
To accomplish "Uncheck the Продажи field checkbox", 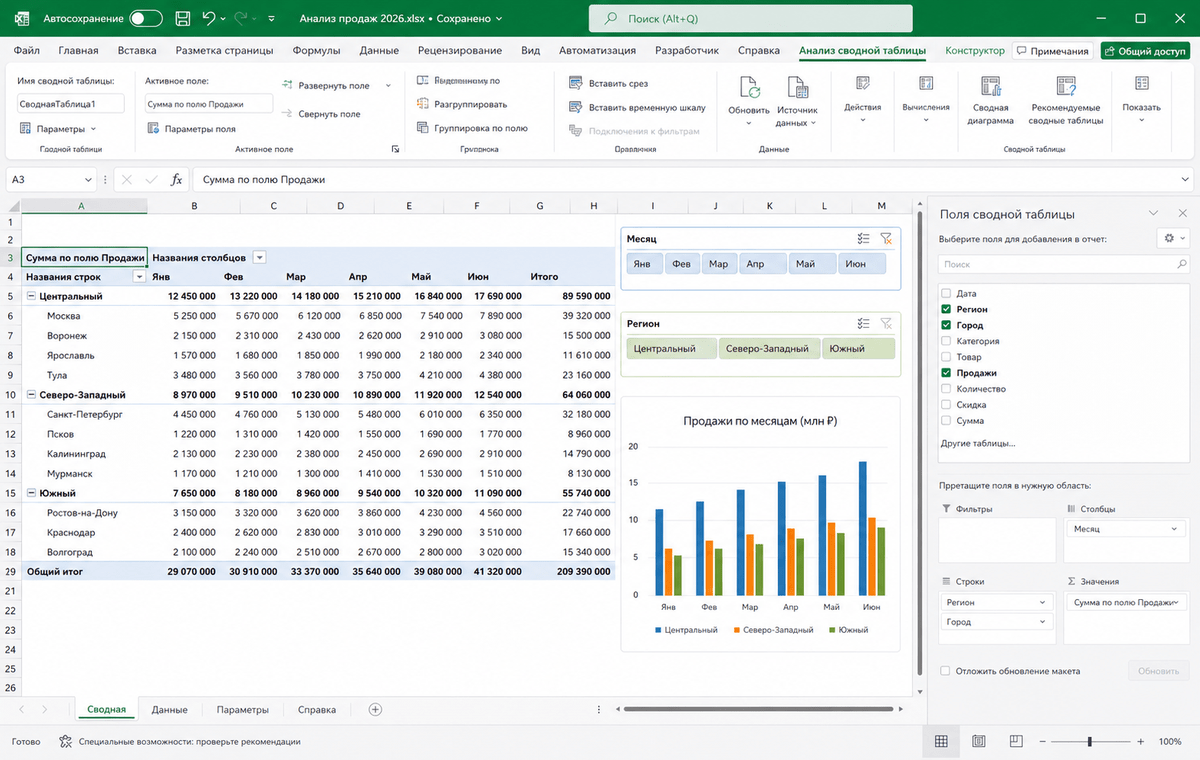I will click(946, 373).
